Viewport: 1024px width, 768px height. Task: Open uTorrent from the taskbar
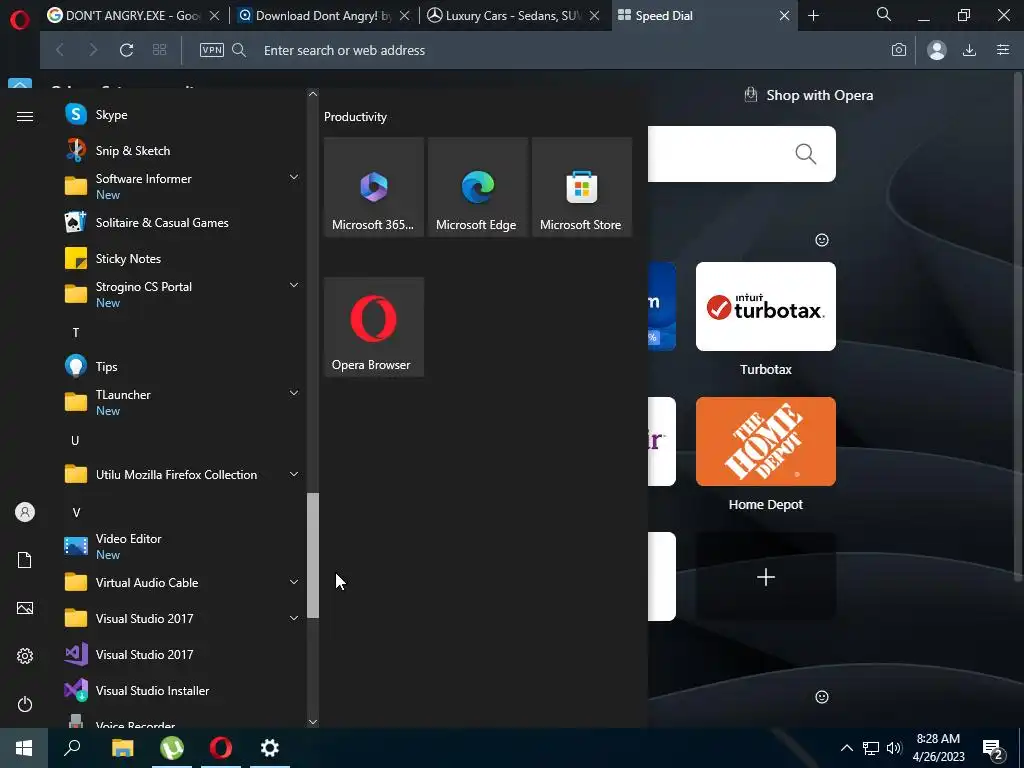tap(172, 748)
